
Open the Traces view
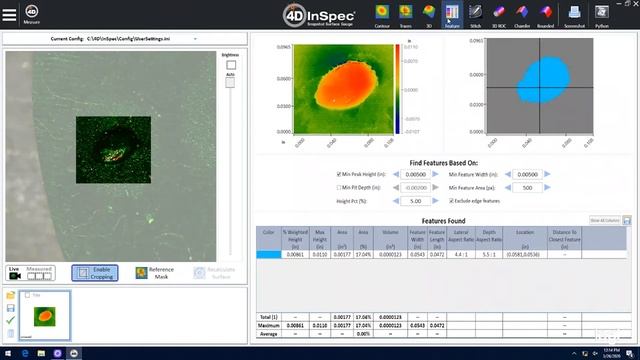(x=405, y=15)
